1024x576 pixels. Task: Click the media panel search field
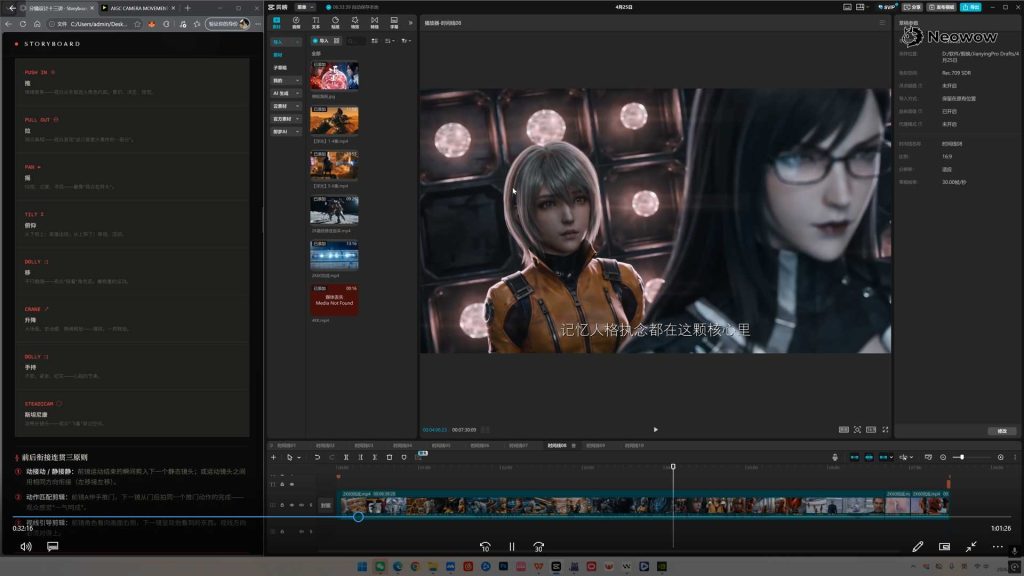click(x=357, y=40)
